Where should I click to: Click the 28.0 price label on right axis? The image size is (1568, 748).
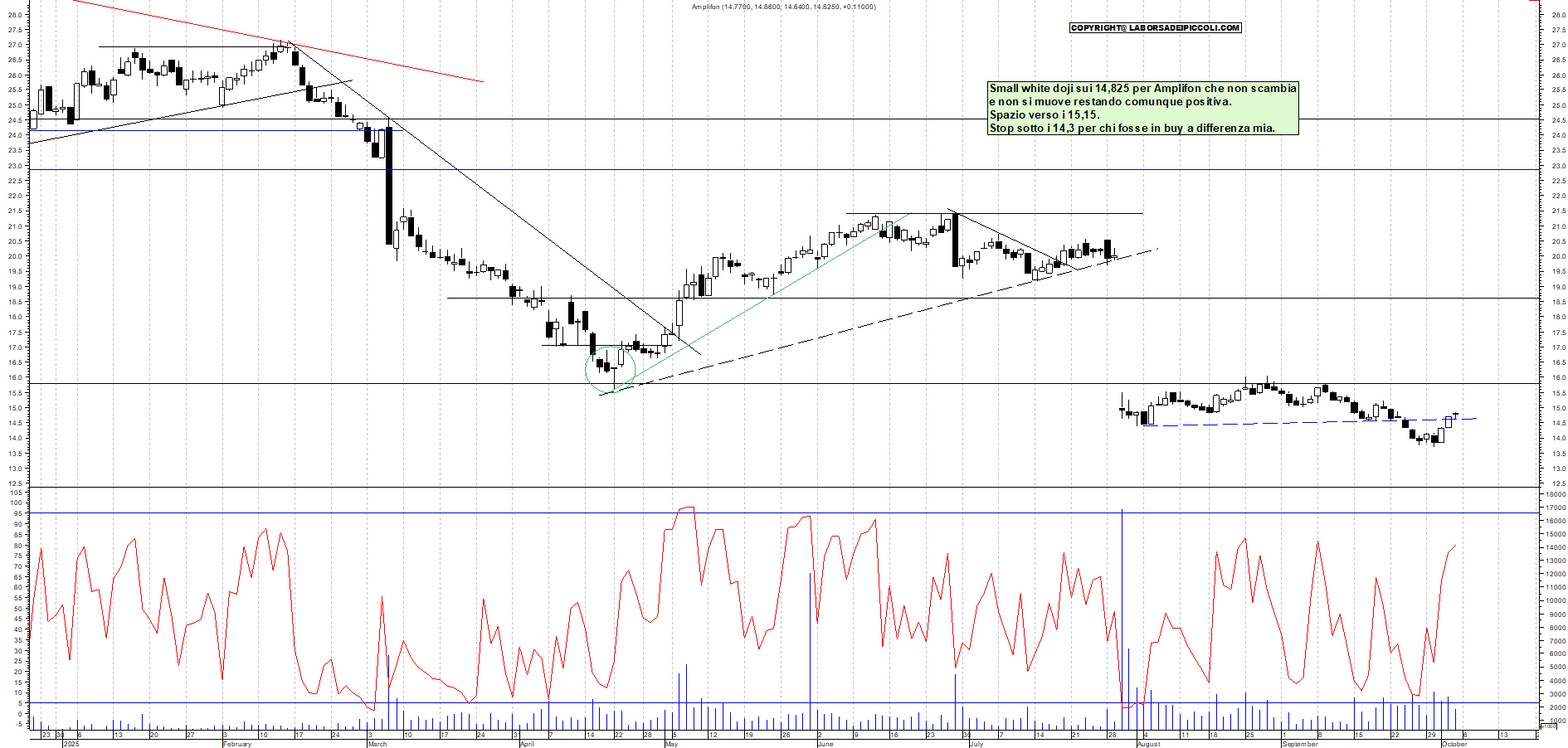click(x=1557, y=15)
